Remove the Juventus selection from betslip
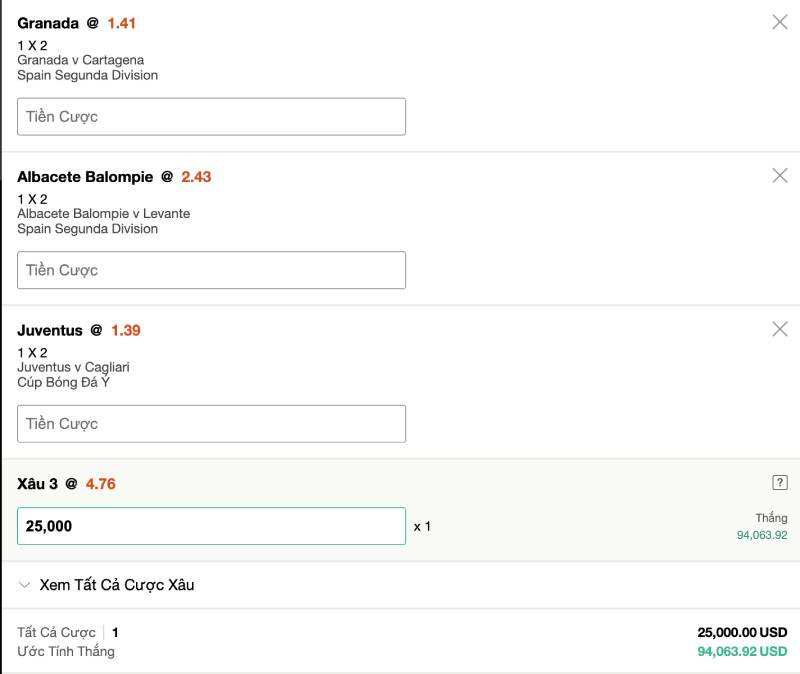This screenshot has width=800, height=674. tap(780, 329)
